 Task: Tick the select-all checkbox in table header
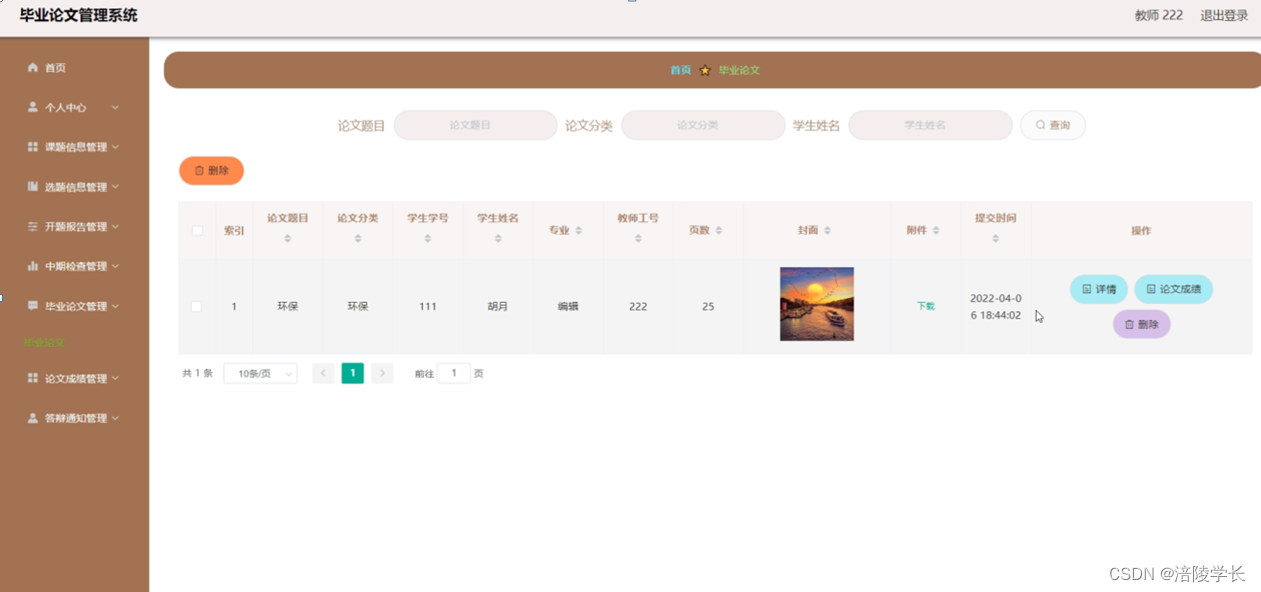point(197,231)
